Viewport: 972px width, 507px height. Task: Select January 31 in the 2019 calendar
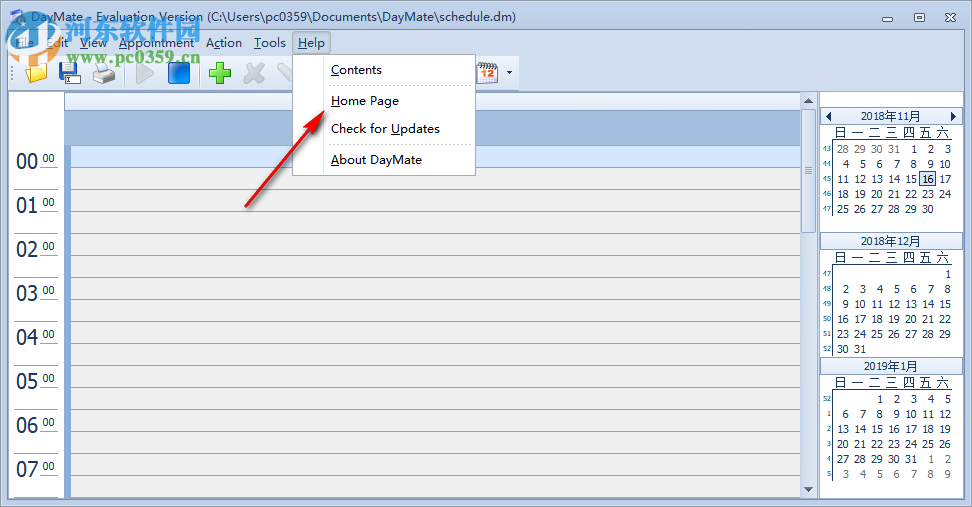911,459
